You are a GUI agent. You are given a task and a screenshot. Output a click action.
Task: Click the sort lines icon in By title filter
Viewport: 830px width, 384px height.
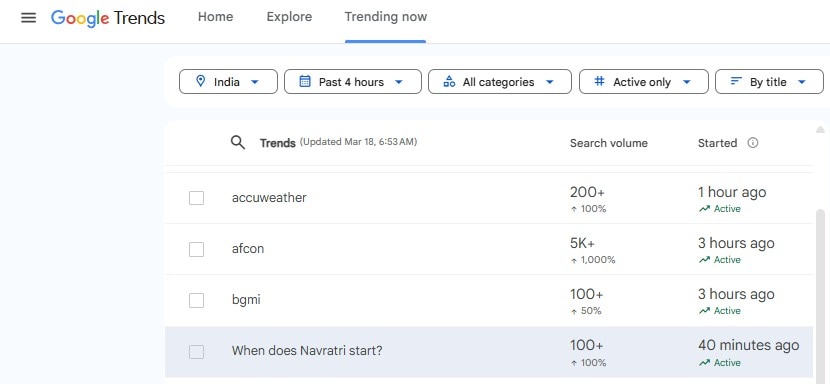tap(736, 81)
